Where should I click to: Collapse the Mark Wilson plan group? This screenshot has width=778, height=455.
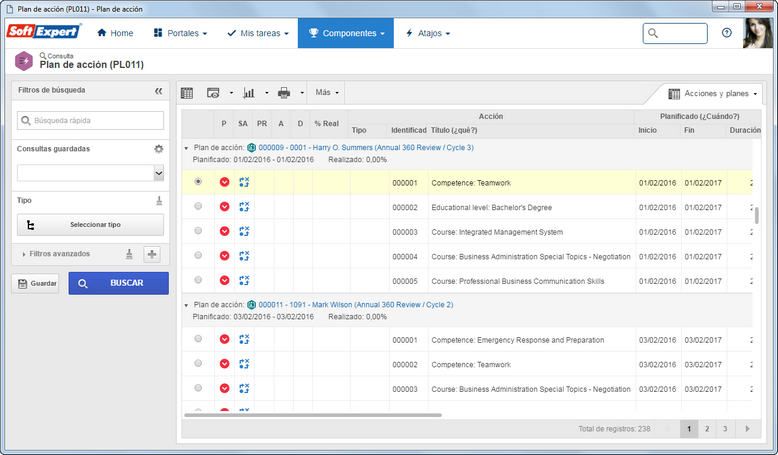186,305
